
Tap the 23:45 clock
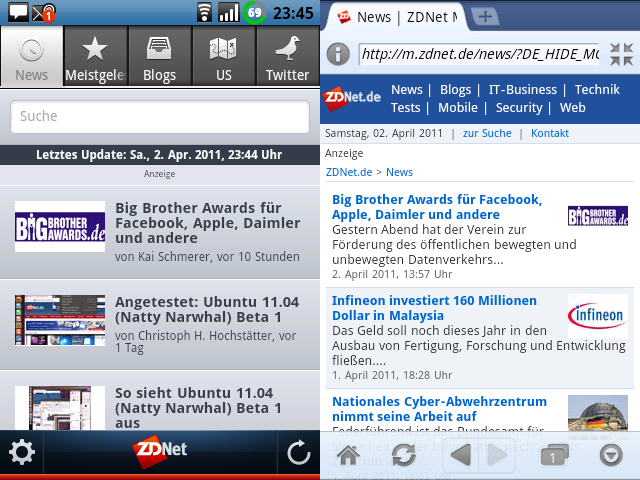point(293,13)
